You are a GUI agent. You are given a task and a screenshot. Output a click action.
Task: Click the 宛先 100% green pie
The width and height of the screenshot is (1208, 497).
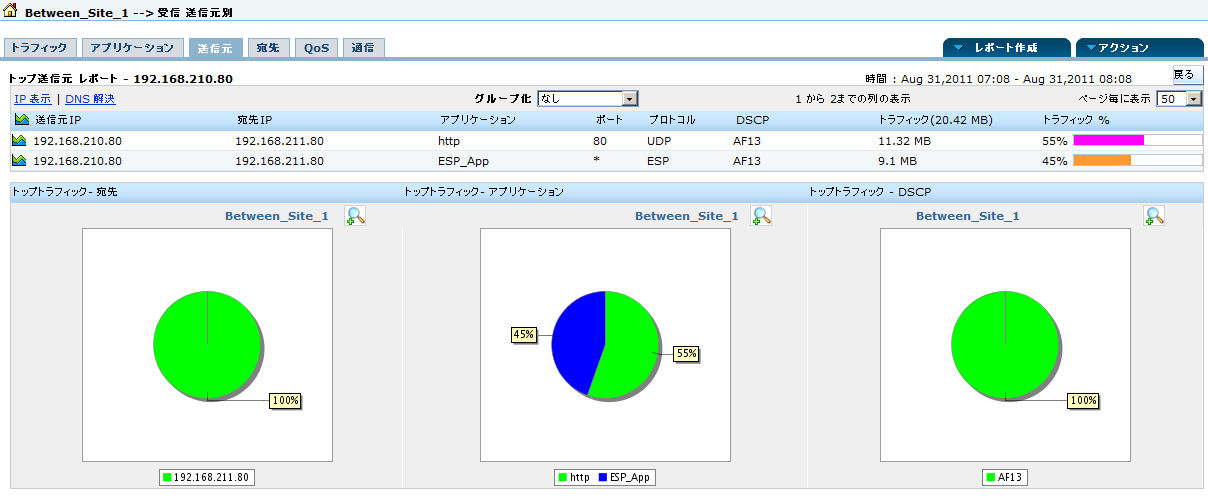coord(206,345)
